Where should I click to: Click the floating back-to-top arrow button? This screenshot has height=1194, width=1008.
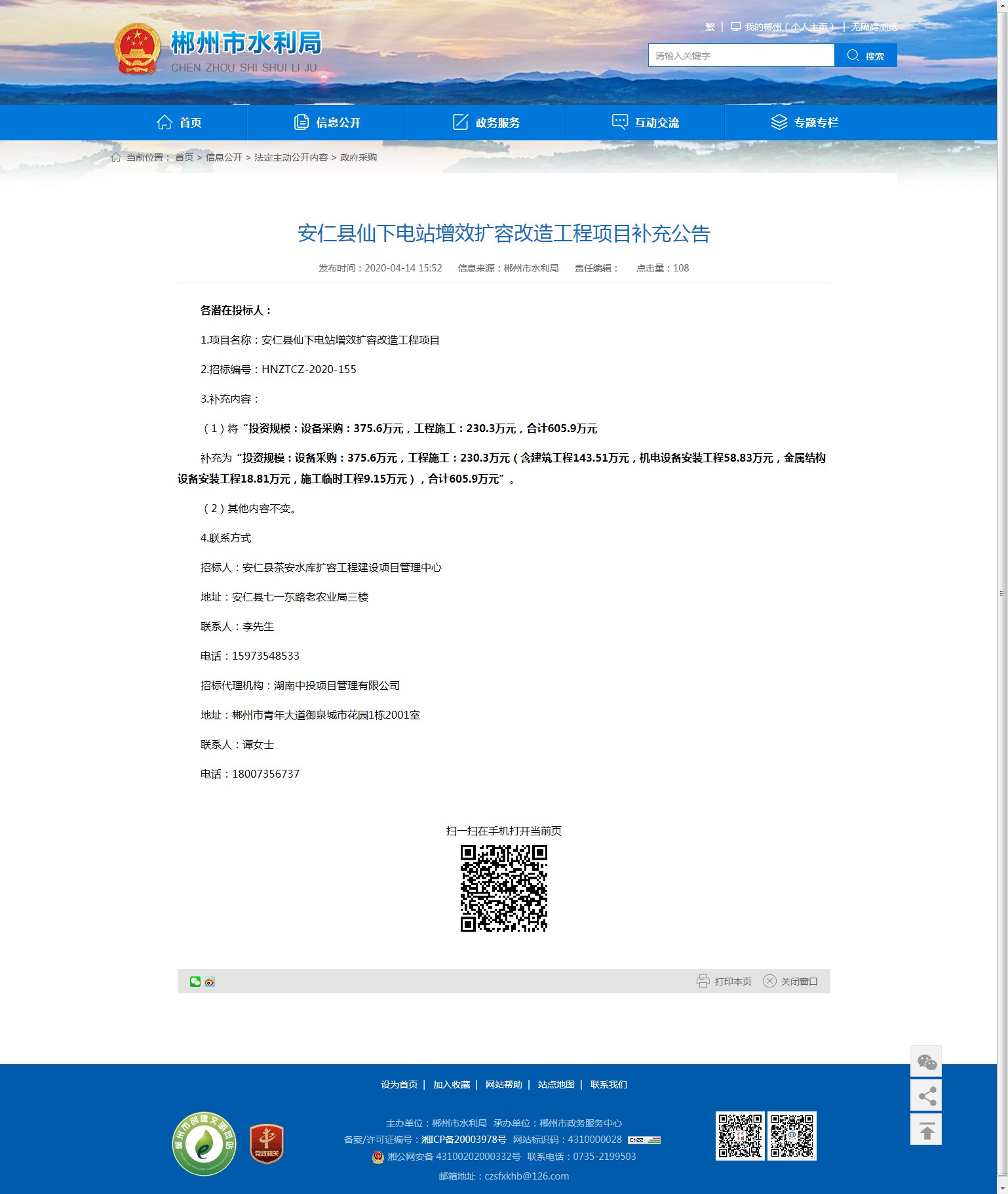pyautogui.click(x=926, y=1130)
